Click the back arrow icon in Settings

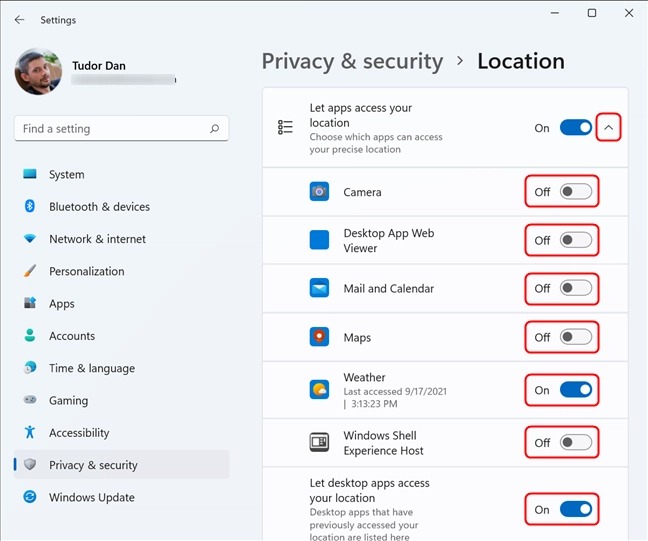tap(19, 20)
